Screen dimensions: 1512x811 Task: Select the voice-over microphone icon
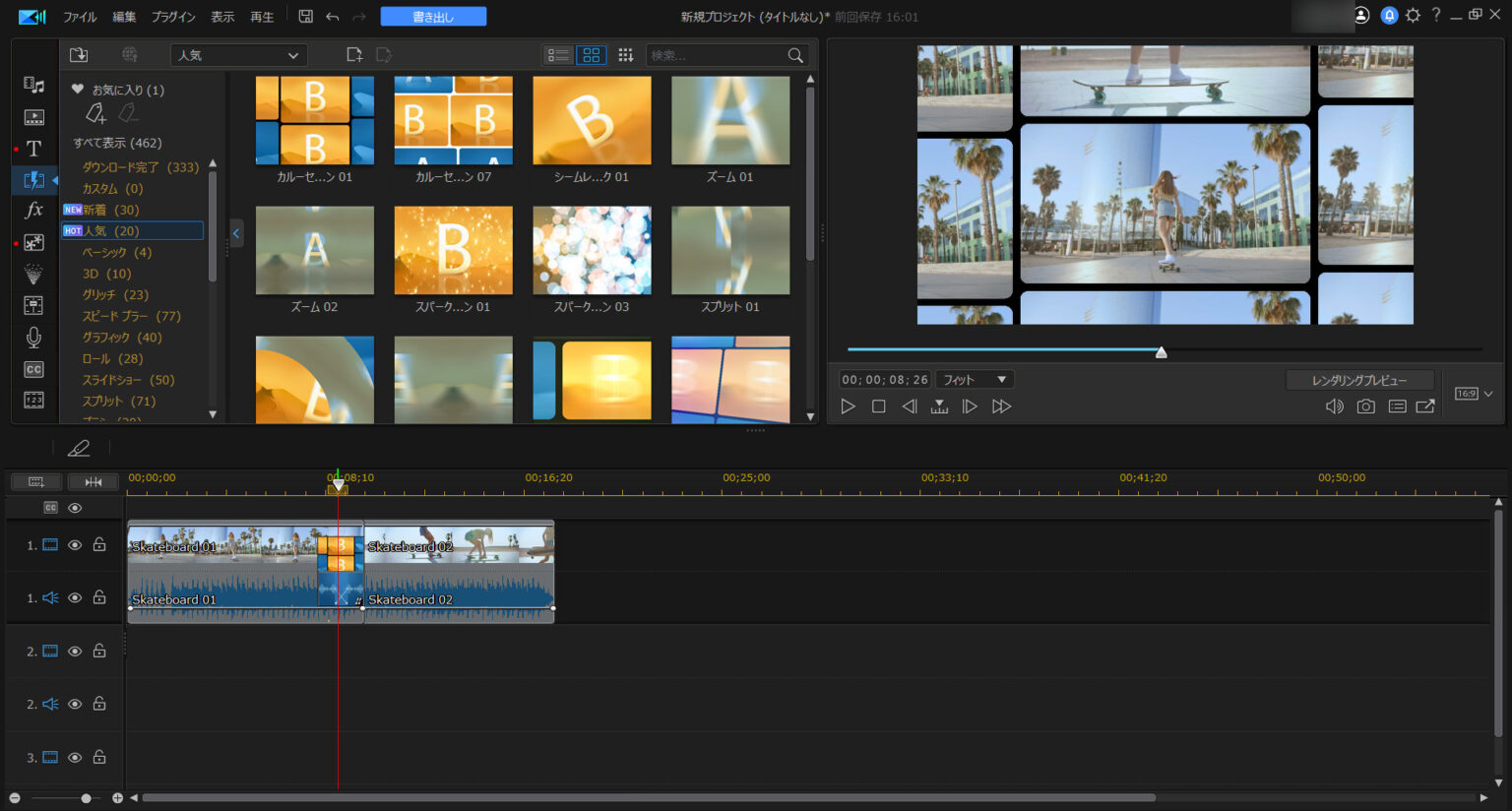tap(33, 338)
